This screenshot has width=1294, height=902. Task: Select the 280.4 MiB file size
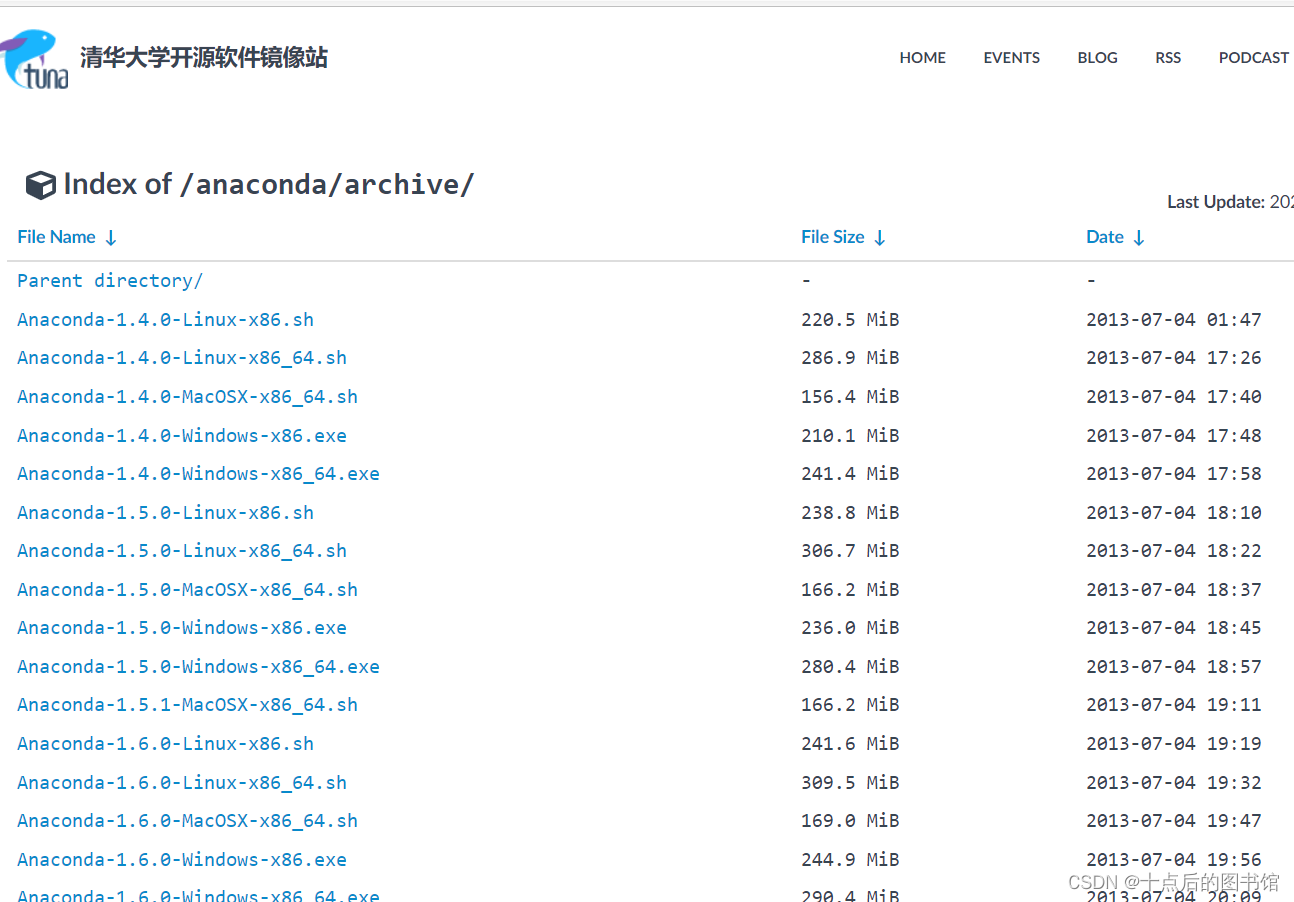coord(850,667)
